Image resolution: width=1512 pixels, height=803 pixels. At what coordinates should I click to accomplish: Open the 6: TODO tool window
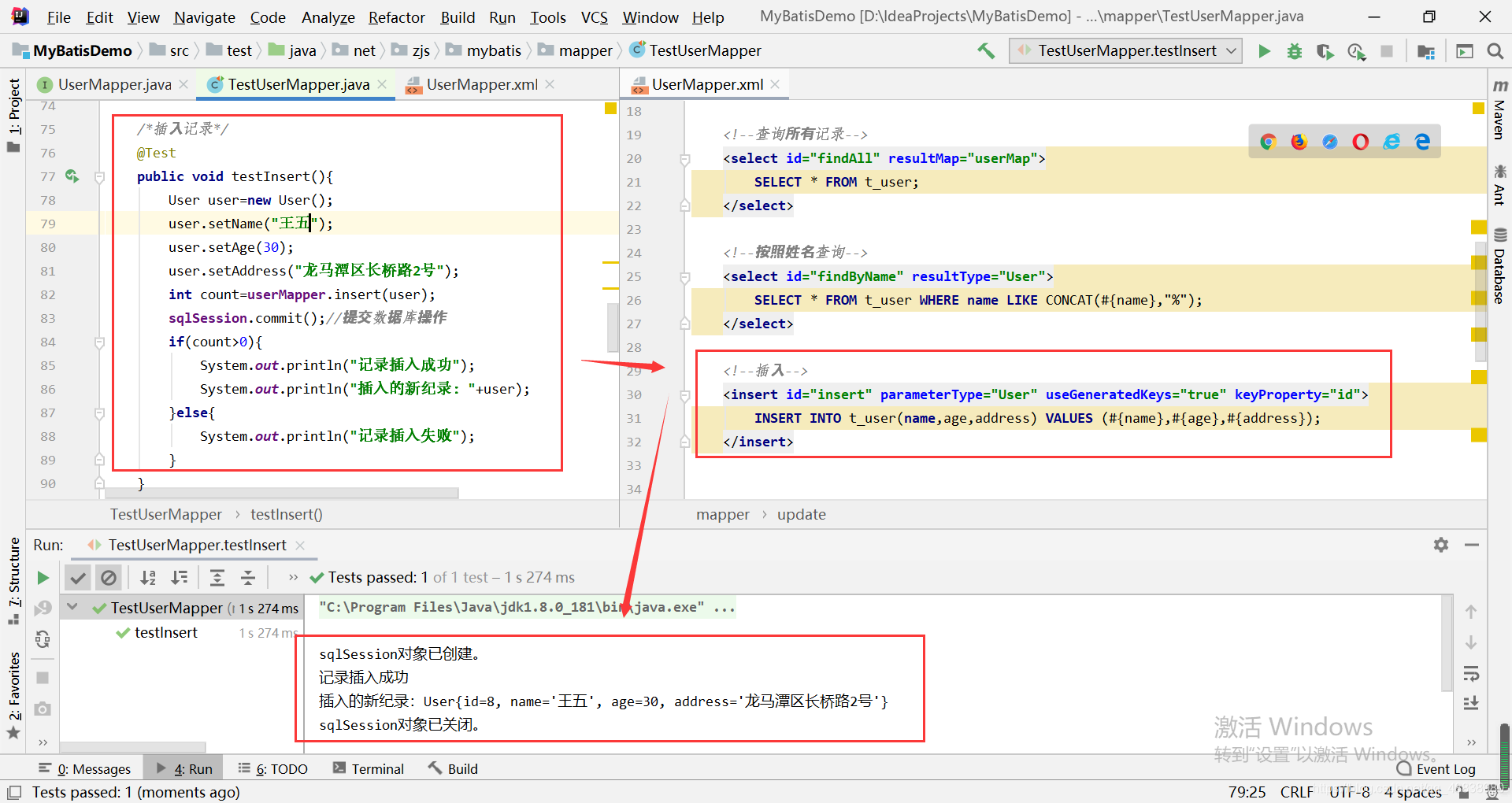[x=273, y=769]
